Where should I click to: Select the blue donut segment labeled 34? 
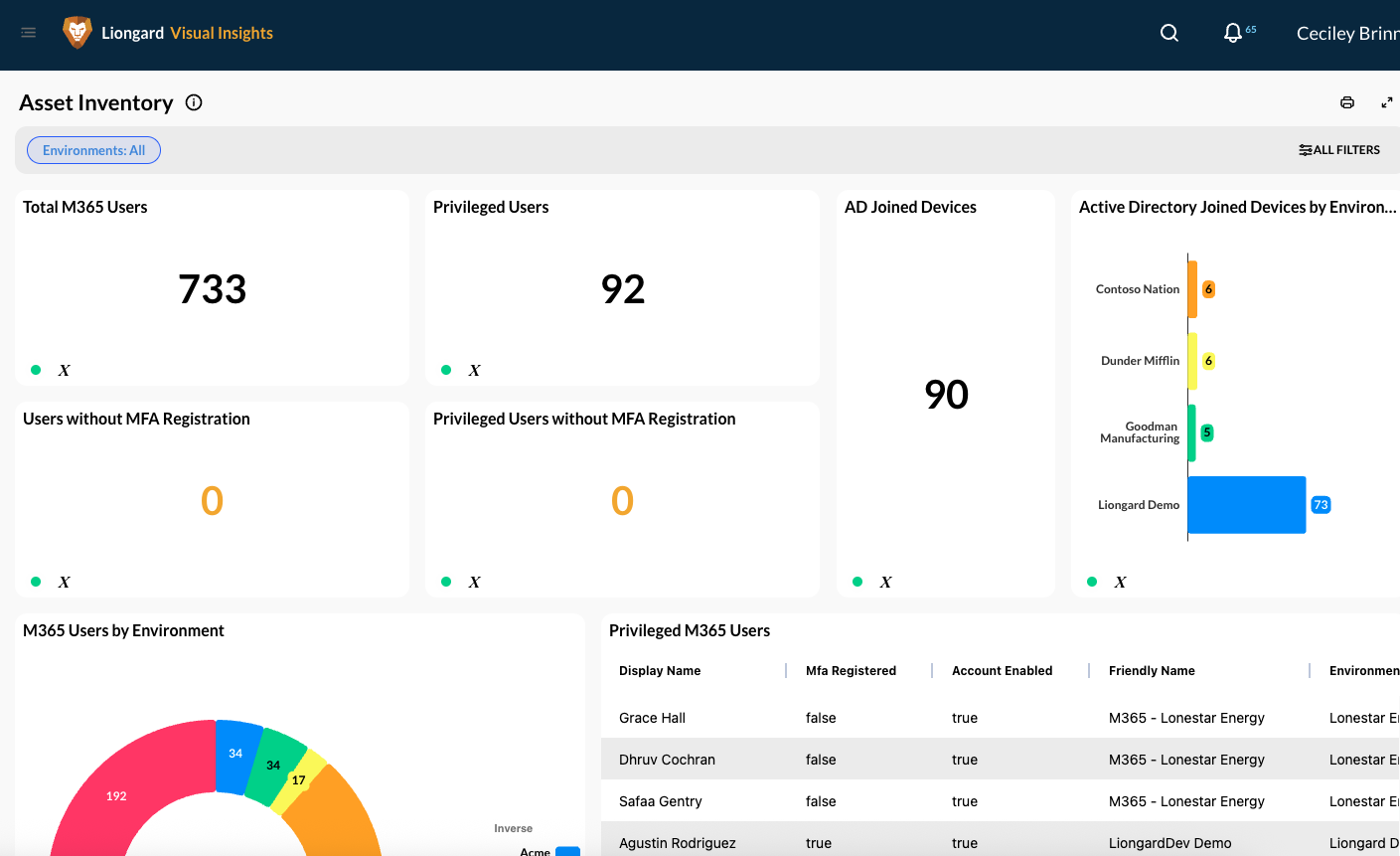pyautogui.click(x=237, y=756)
